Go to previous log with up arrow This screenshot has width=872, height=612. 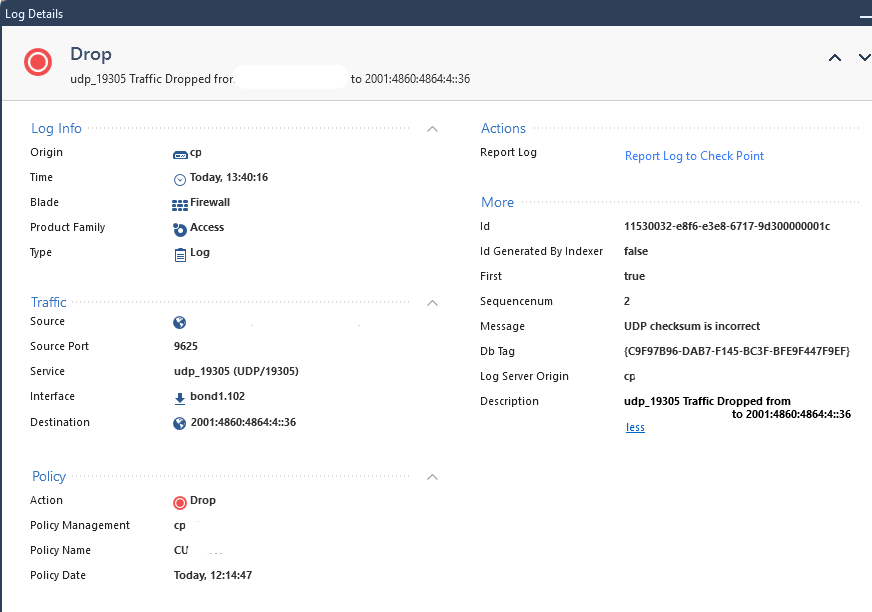point(835,58)
